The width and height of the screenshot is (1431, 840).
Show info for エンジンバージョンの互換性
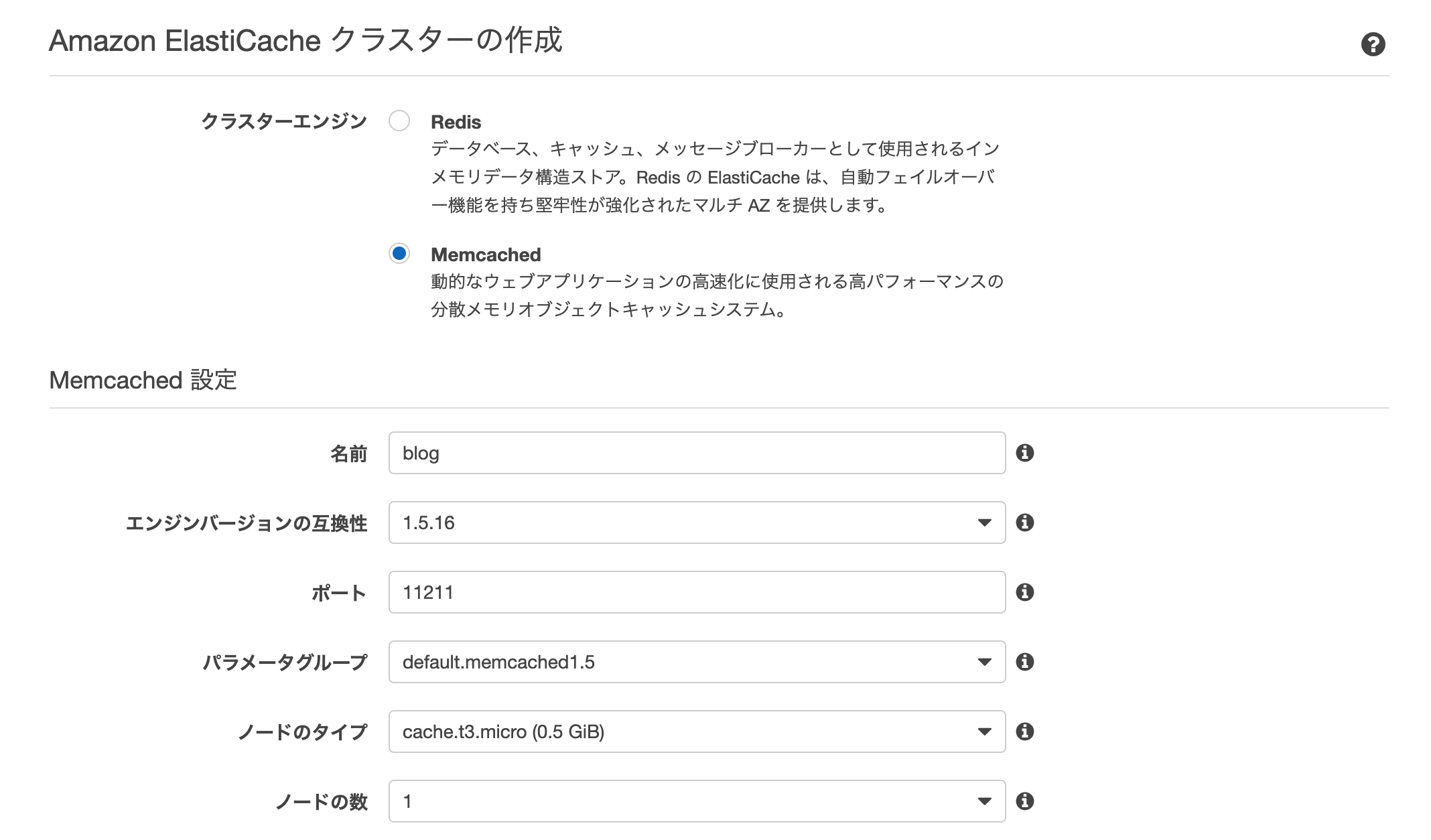pyautogui.click(x=1024, y=522)
